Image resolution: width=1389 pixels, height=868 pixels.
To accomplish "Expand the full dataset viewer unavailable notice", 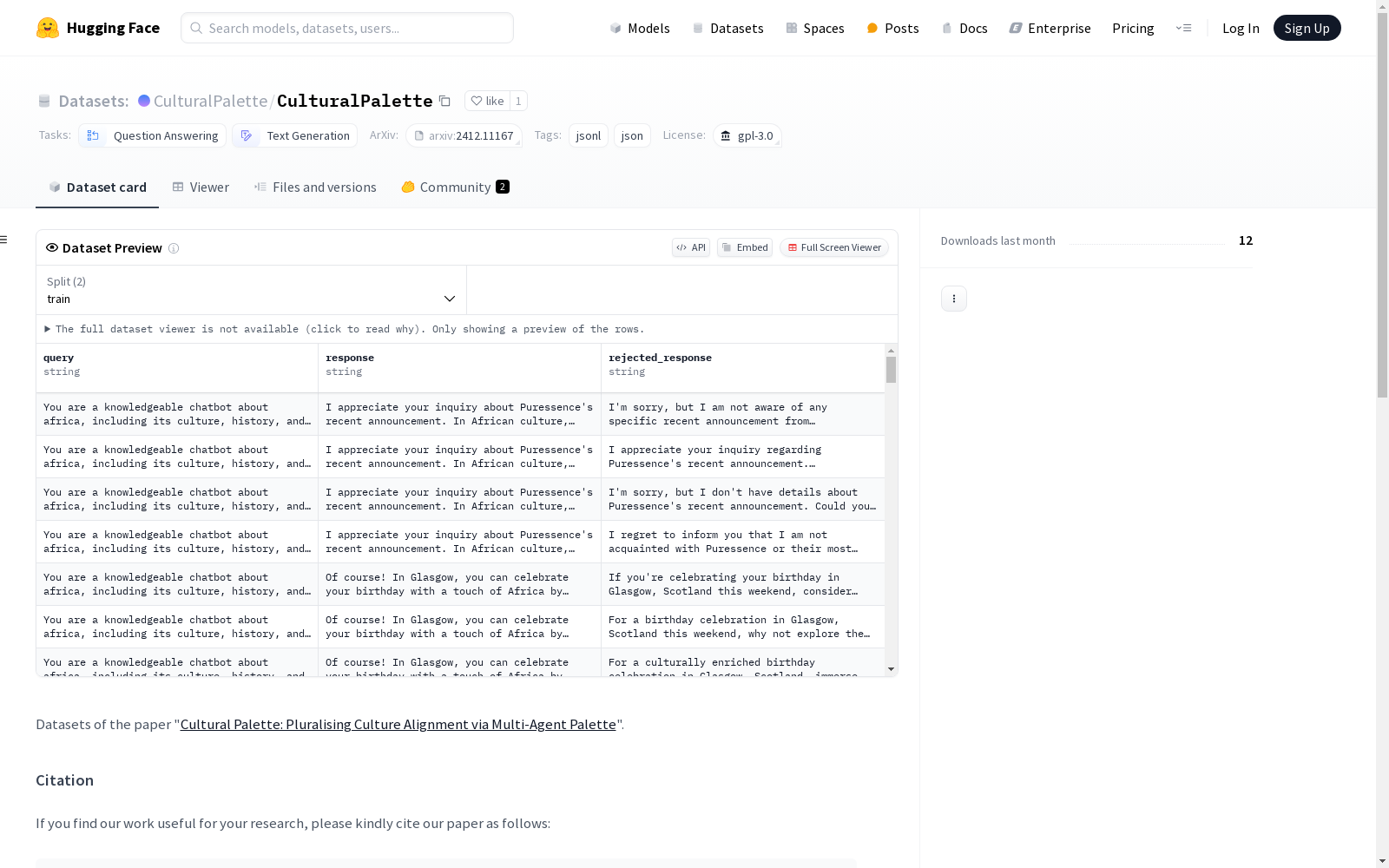I will pyautogui.click(x=345, y=329).
